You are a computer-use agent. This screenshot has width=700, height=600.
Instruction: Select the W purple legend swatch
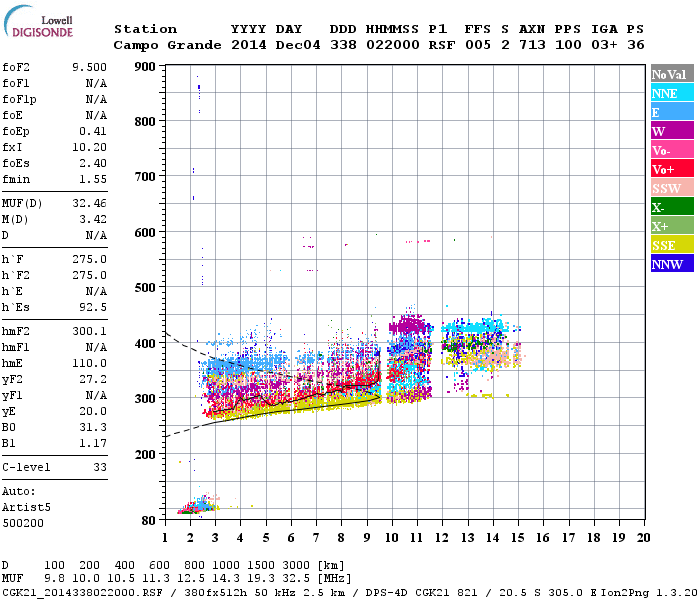point(672,131)
